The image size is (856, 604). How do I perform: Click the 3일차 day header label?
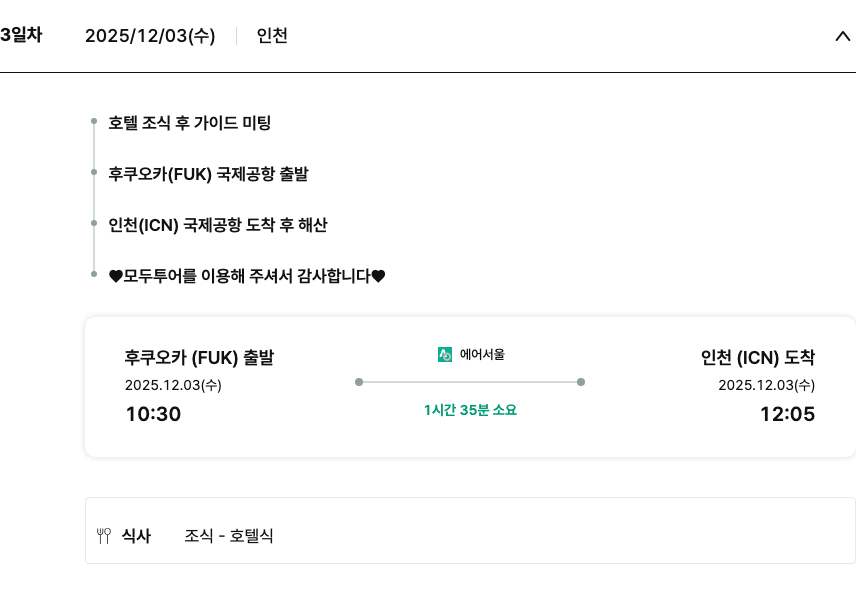[21, 35]
